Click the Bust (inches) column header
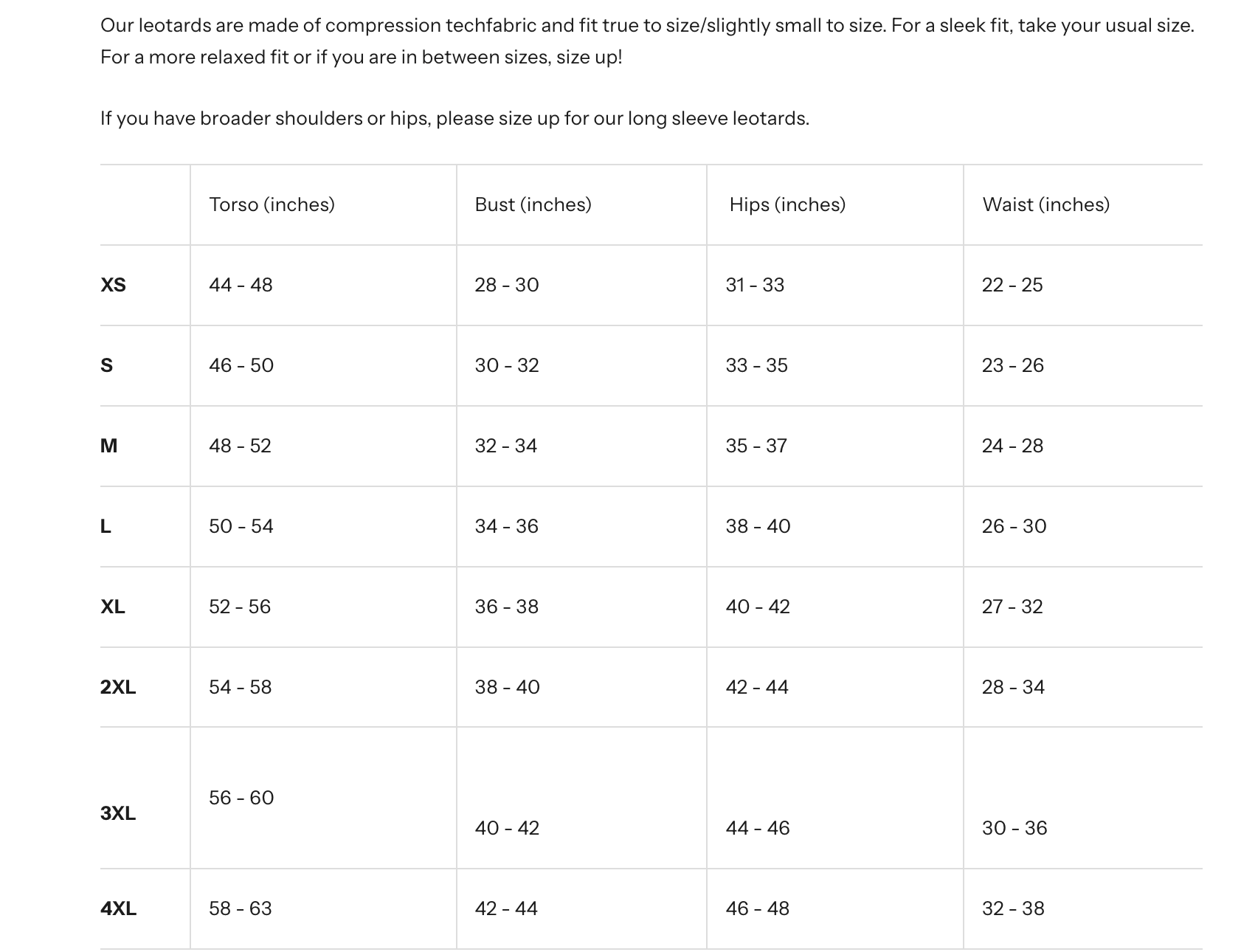Screen dimensions: 1241x952 point(533,204)
